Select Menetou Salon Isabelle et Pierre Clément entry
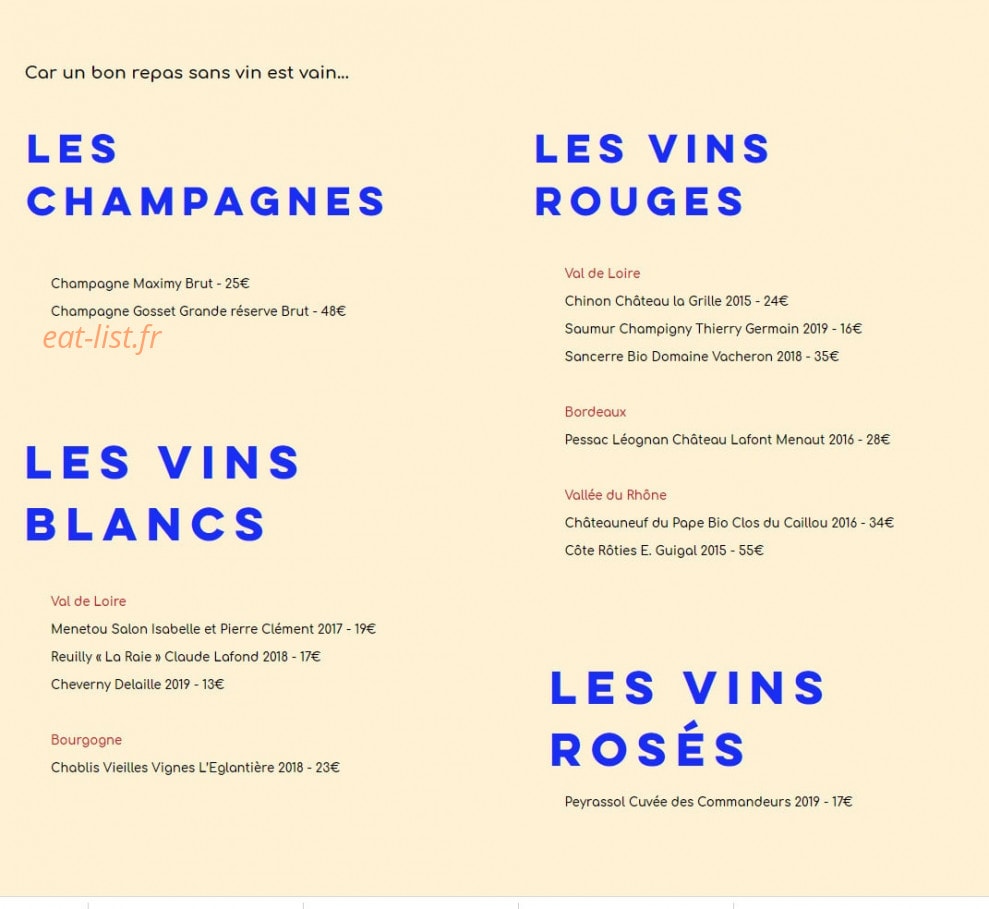Screen dimensions: 989x909 coord(213,630)
